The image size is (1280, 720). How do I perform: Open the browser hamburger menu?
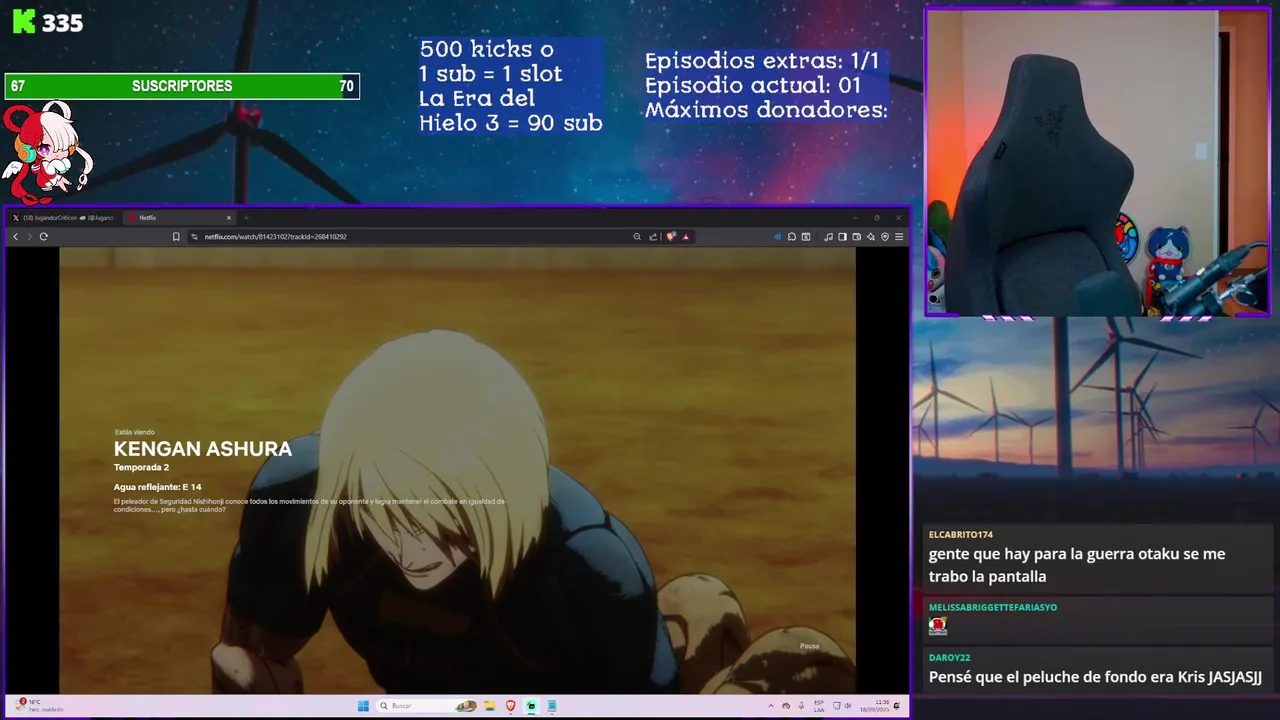point(899,237)
